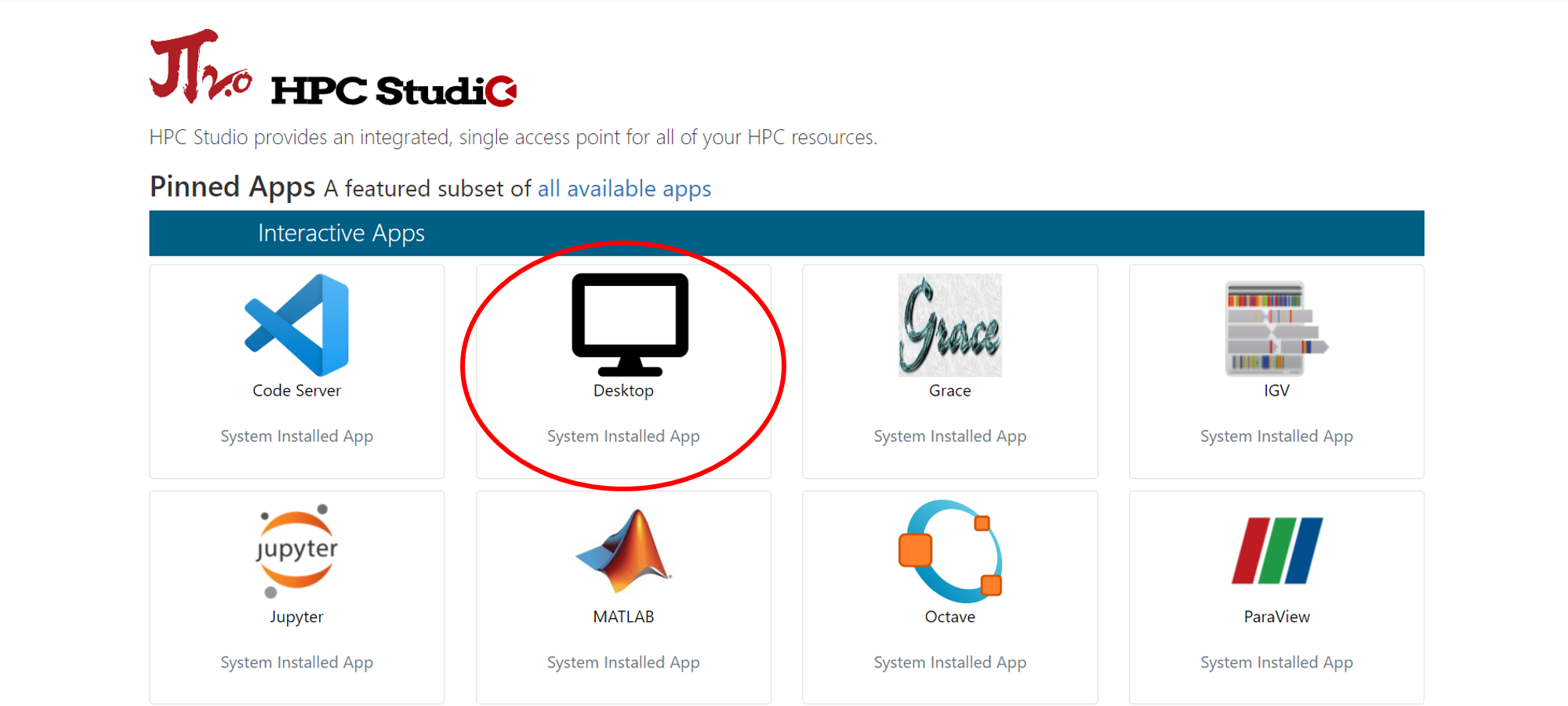Launch the Desktop monitor icon
The width and height of the screenshot is (1568, 706).
click(x=630, y=324)
